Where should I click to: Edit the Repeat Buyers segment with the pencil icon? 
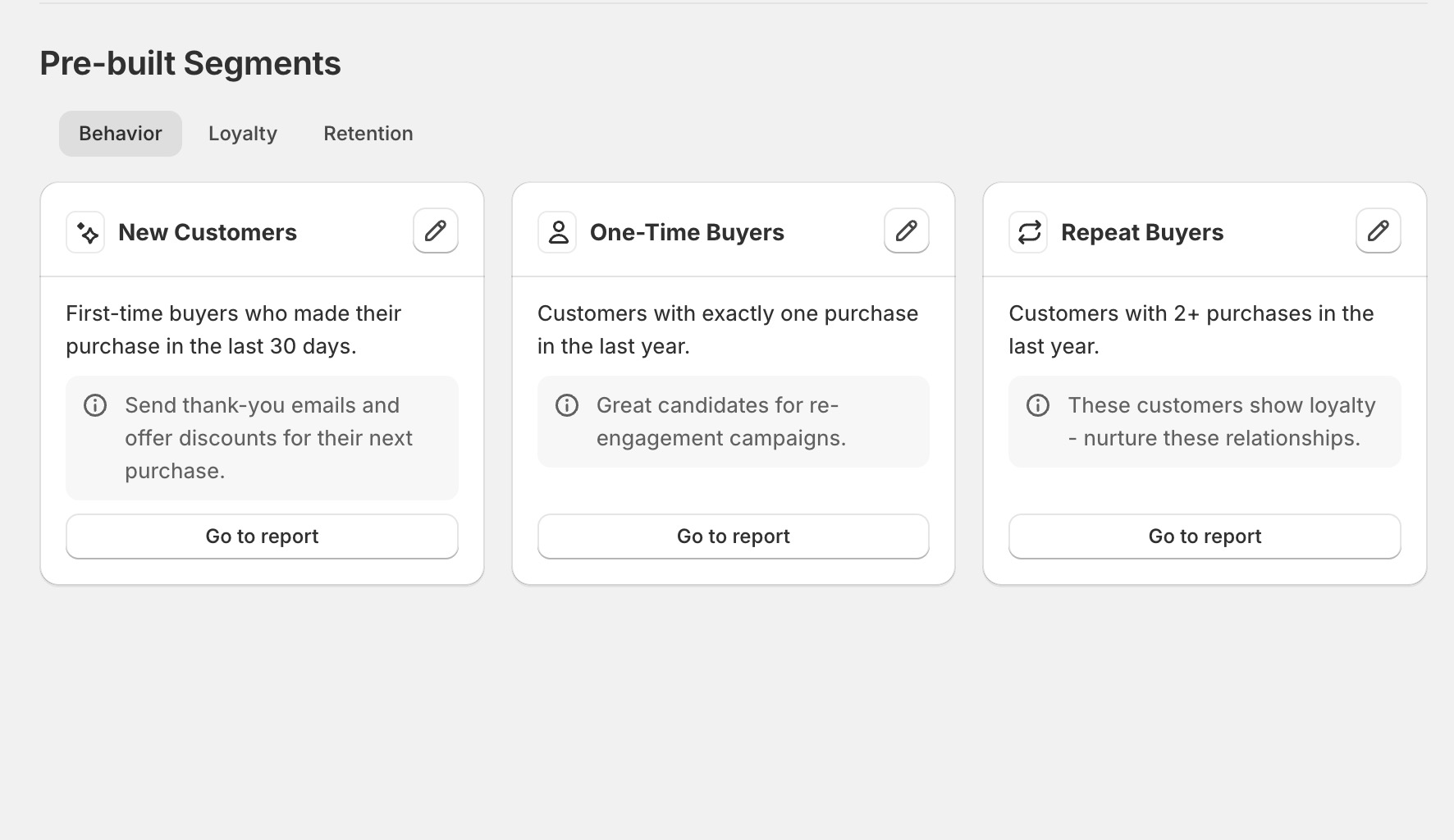point(1377,231)
